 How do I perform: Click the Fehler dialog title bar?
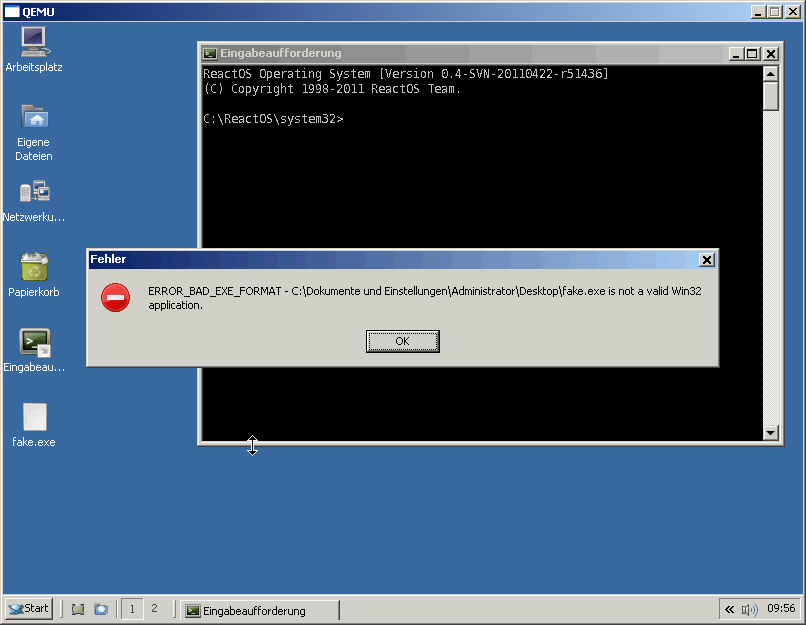(x=402, y=260)
